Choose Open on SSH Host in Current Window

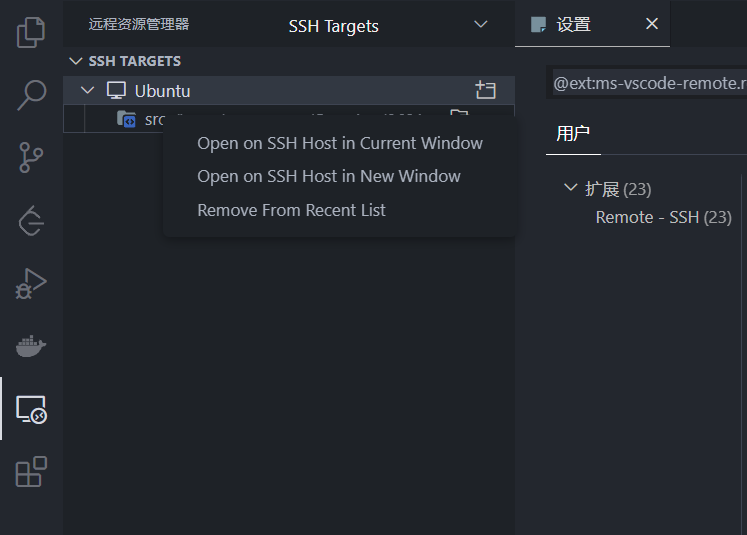(340, 143)
